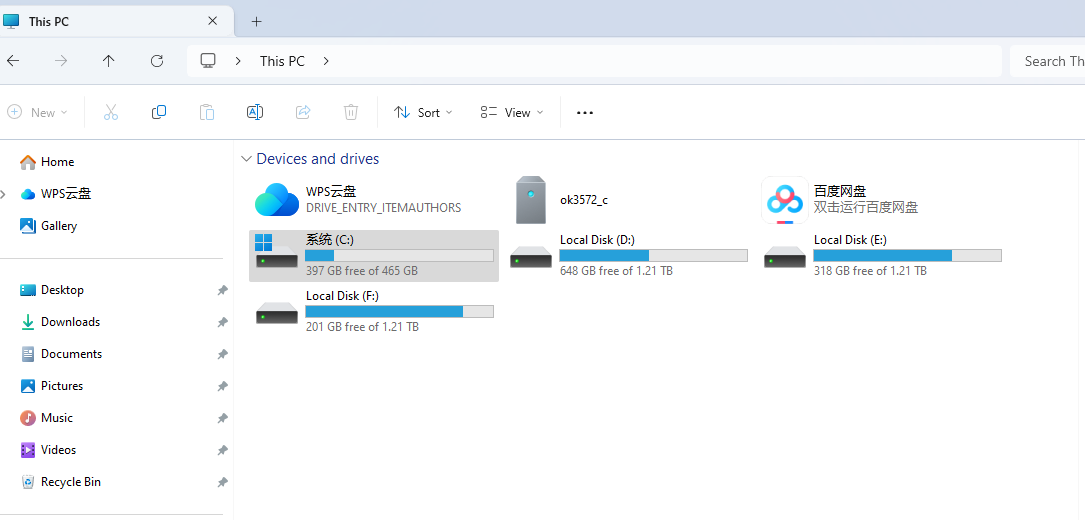Image resolution: width=1085 pixels, height=520 pixels.
Task: Go up one folder level
Action: pos(109,61)
